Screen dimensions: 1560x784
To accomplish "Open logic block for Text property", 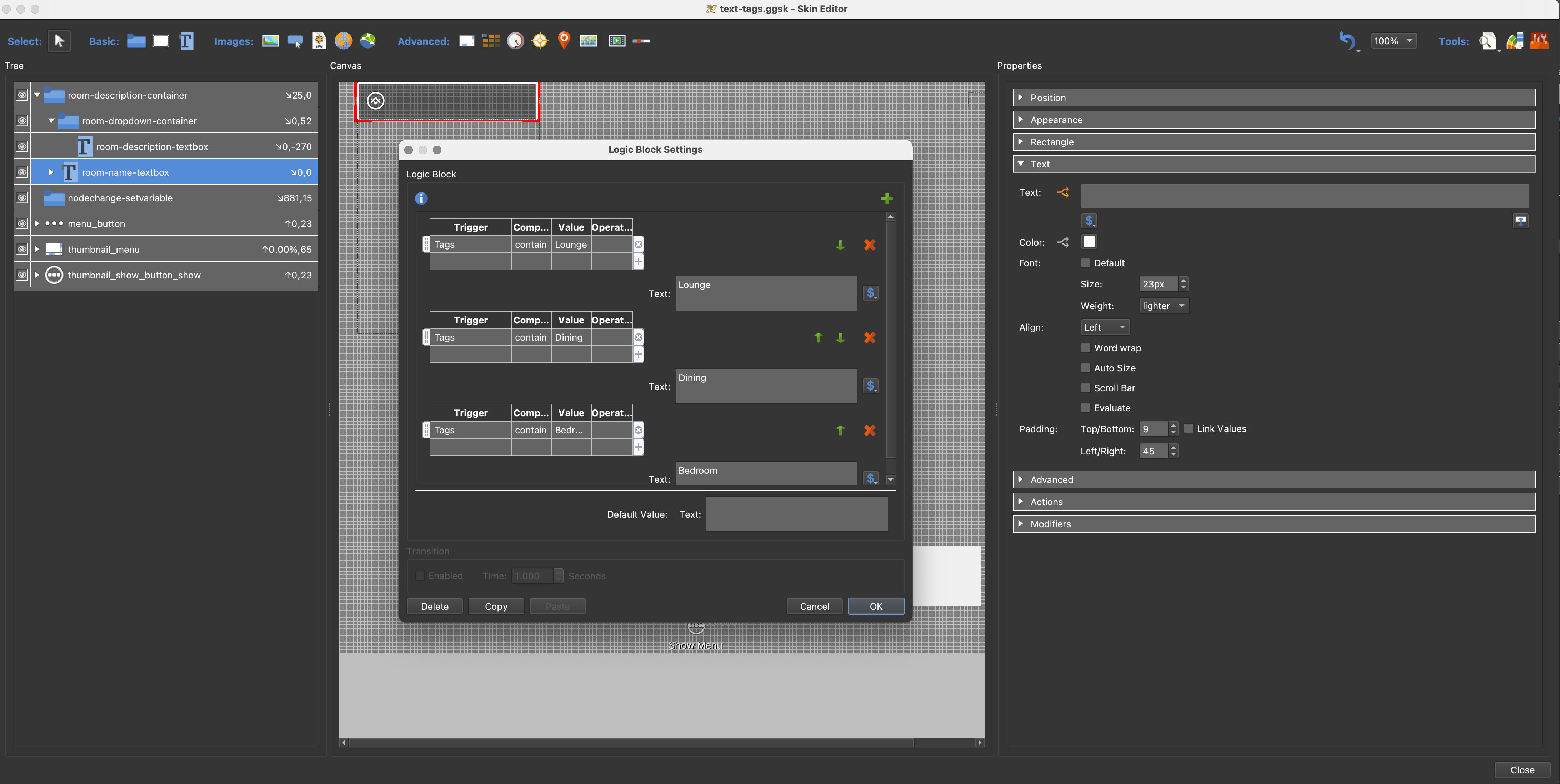I will [1063, 192].
